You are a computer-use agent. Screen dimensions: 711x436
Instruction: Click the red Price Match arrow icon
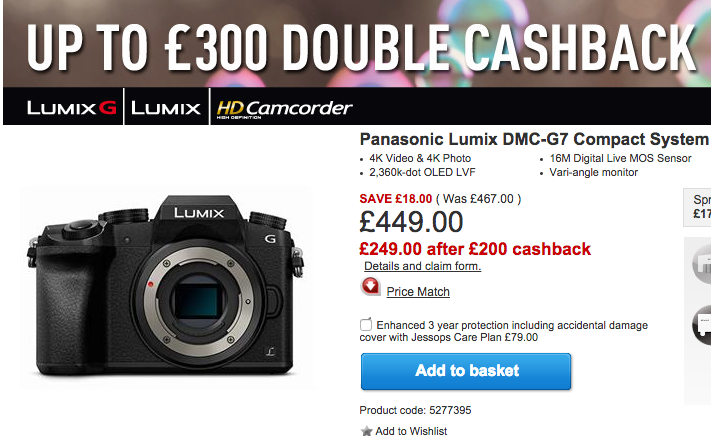click(x=370, y=286)
